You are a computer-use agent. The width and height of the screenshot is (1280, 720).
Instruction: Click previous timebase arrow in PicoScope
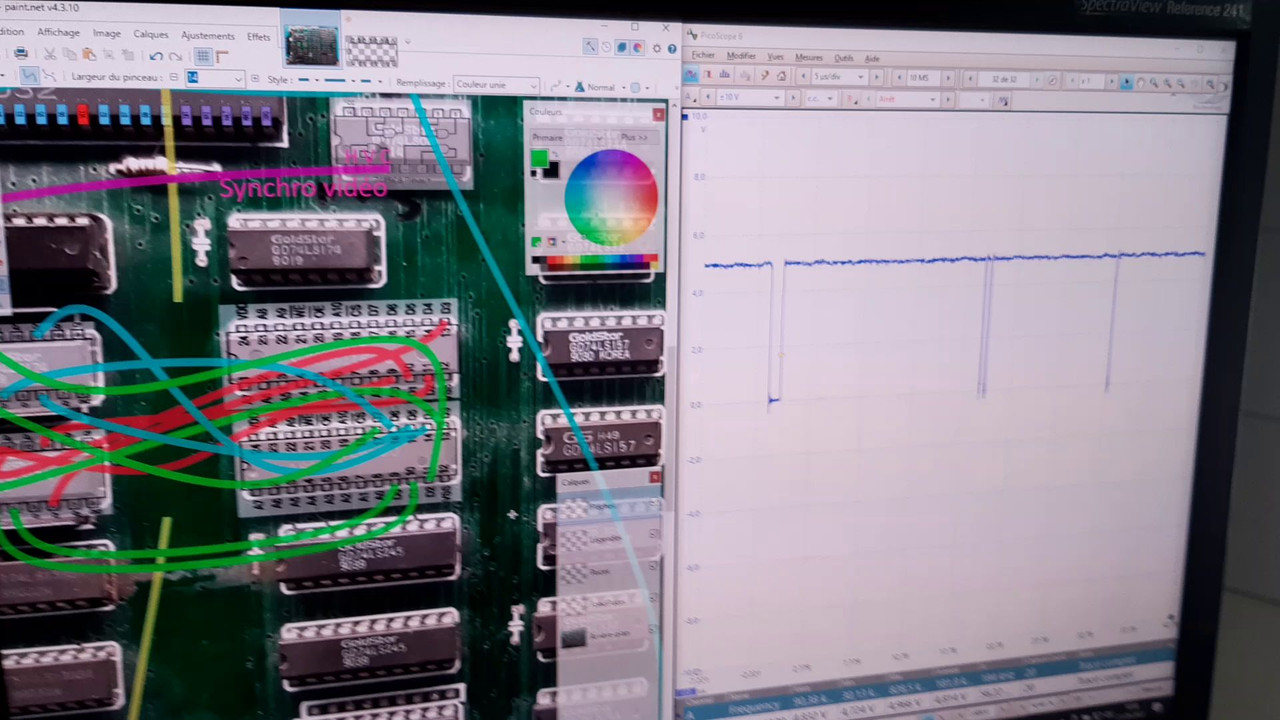(803, 77)
